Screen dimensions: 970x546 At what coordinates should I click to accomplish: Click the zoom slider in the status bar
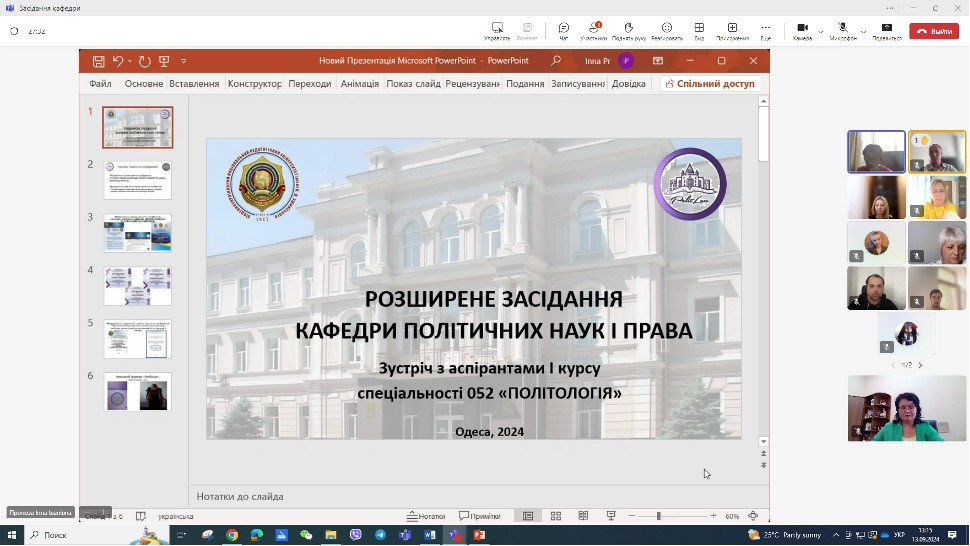[658, 516]
